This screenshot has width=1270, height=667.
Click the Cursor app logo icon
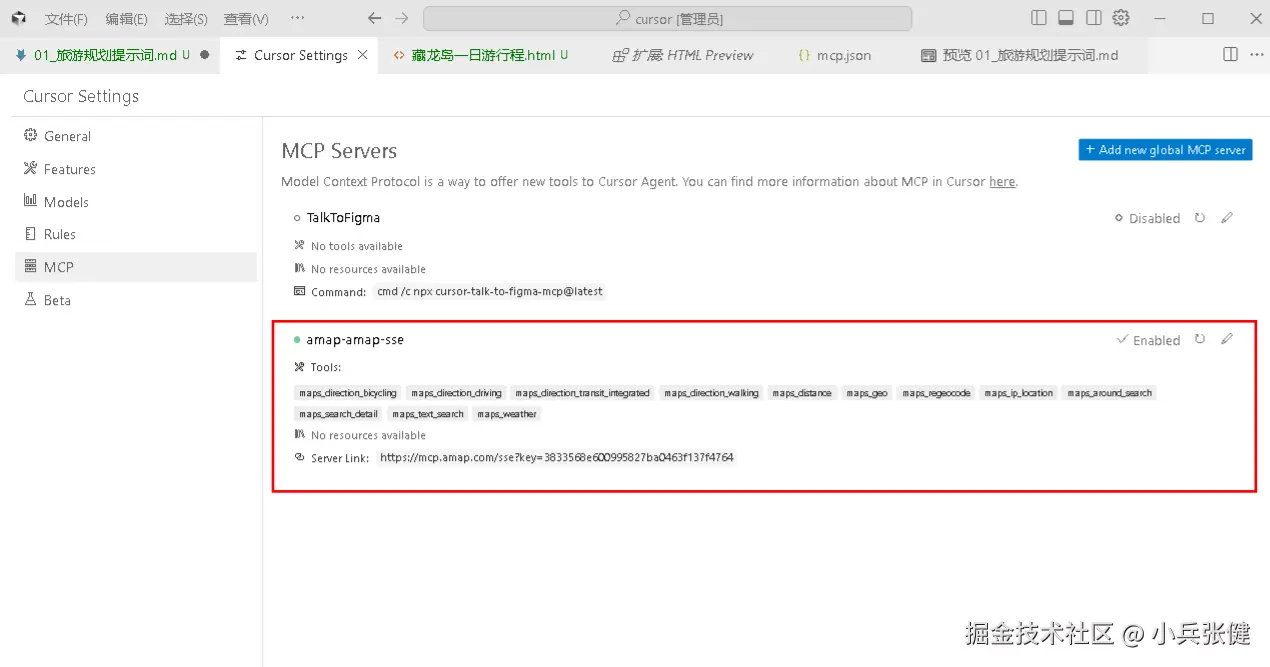pos(19,18)
